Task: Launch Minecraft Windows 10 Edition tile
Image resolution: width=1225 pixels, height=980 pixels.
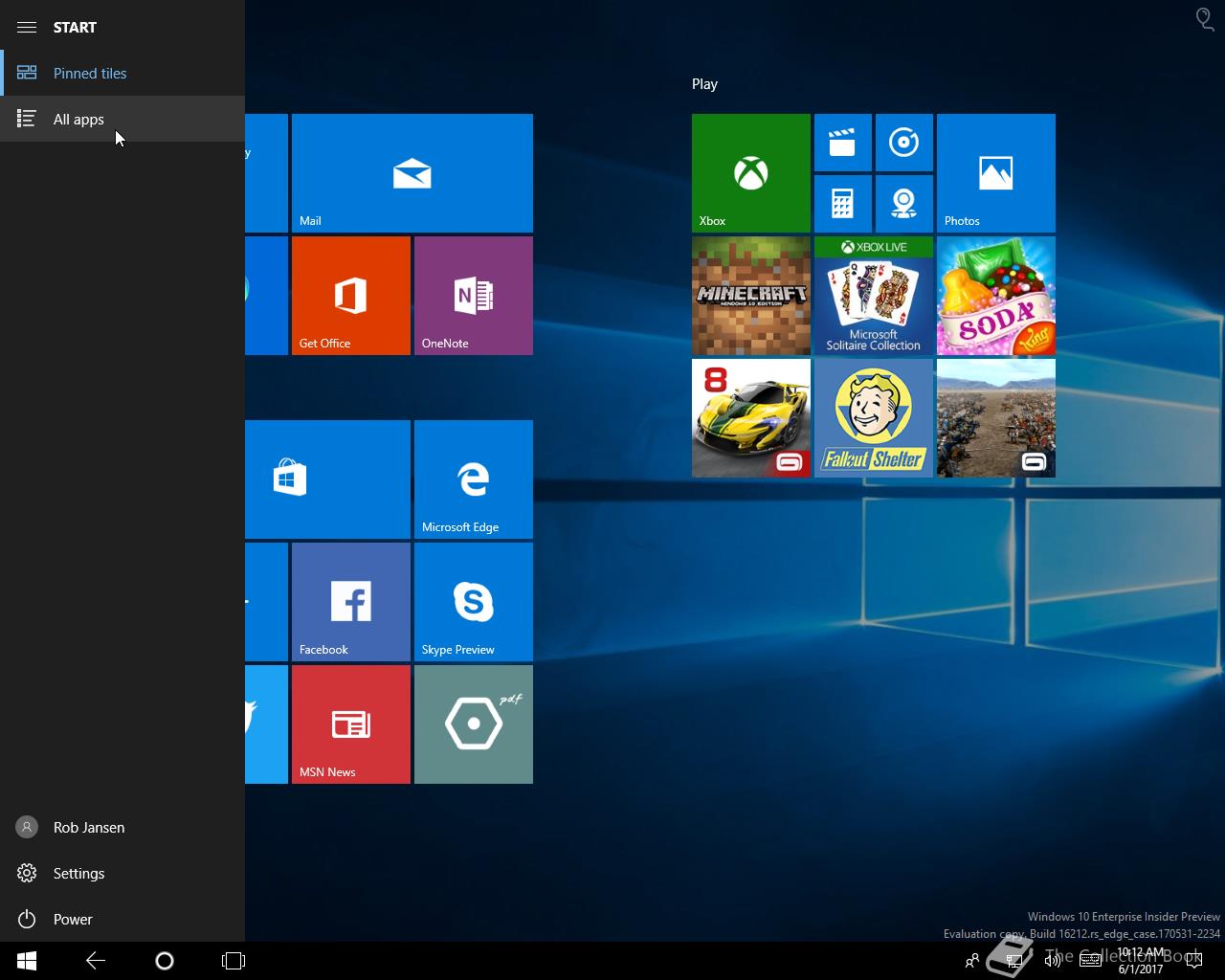Action: click(x=751, y=296)
